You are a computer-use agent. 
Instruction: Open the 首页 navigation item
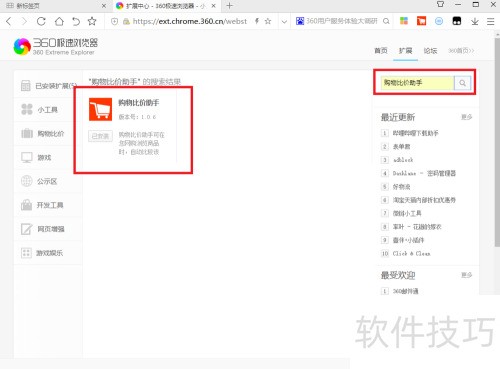point(381,51)
